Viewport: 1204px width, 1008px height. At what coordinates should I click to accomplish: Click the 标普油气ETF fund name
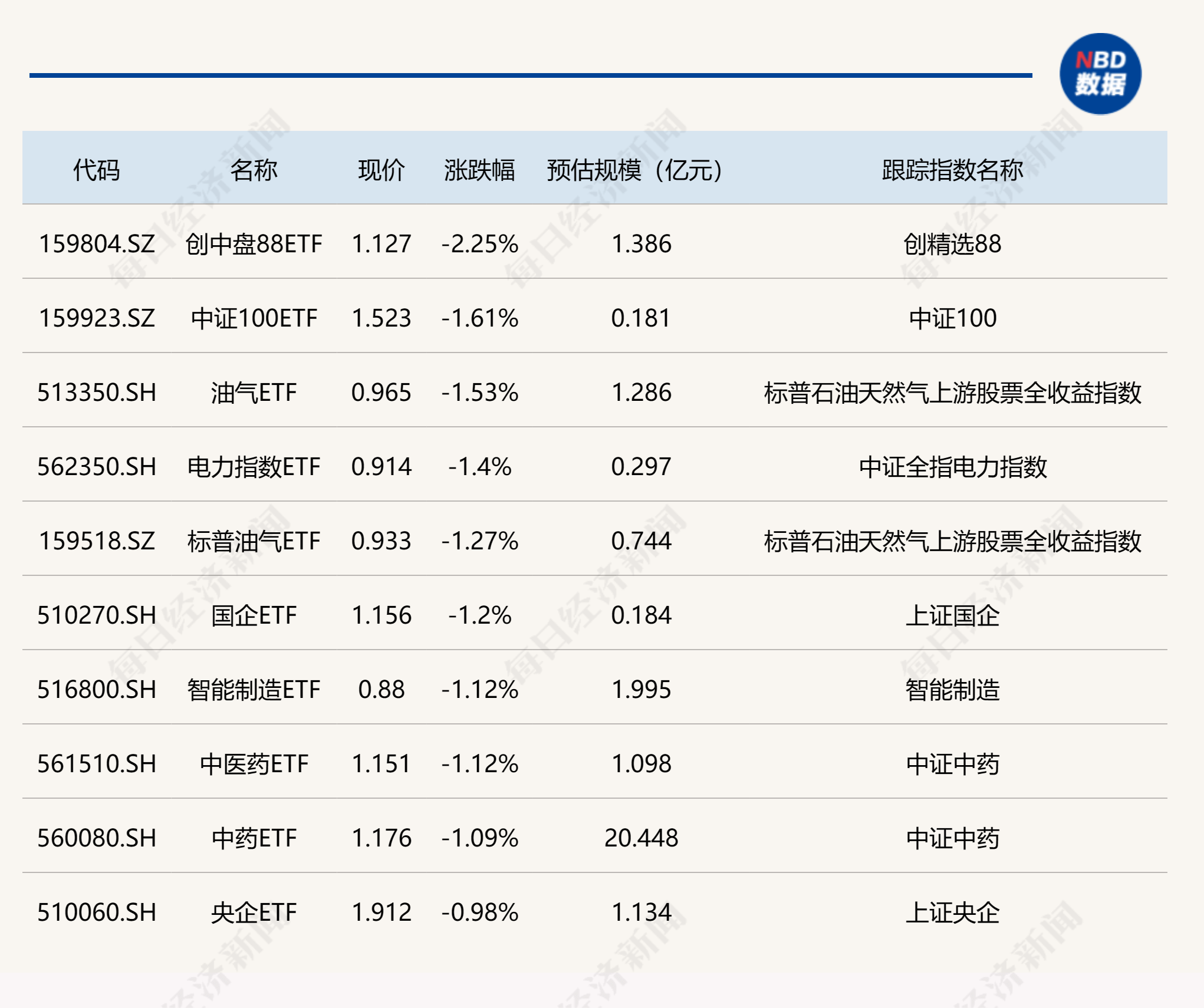[x=254, y=541]
